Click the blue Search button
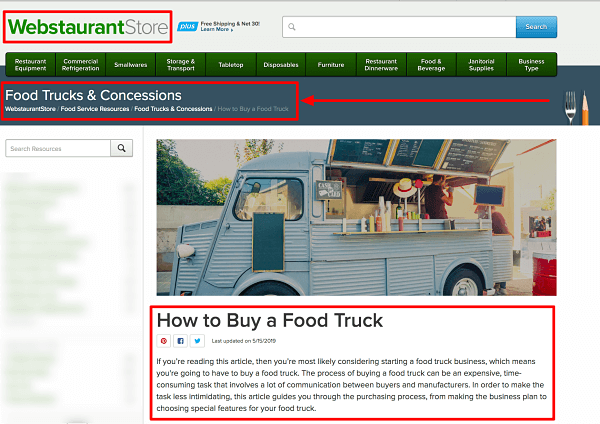Screen dimensions: 600x424 pos(536,27)
